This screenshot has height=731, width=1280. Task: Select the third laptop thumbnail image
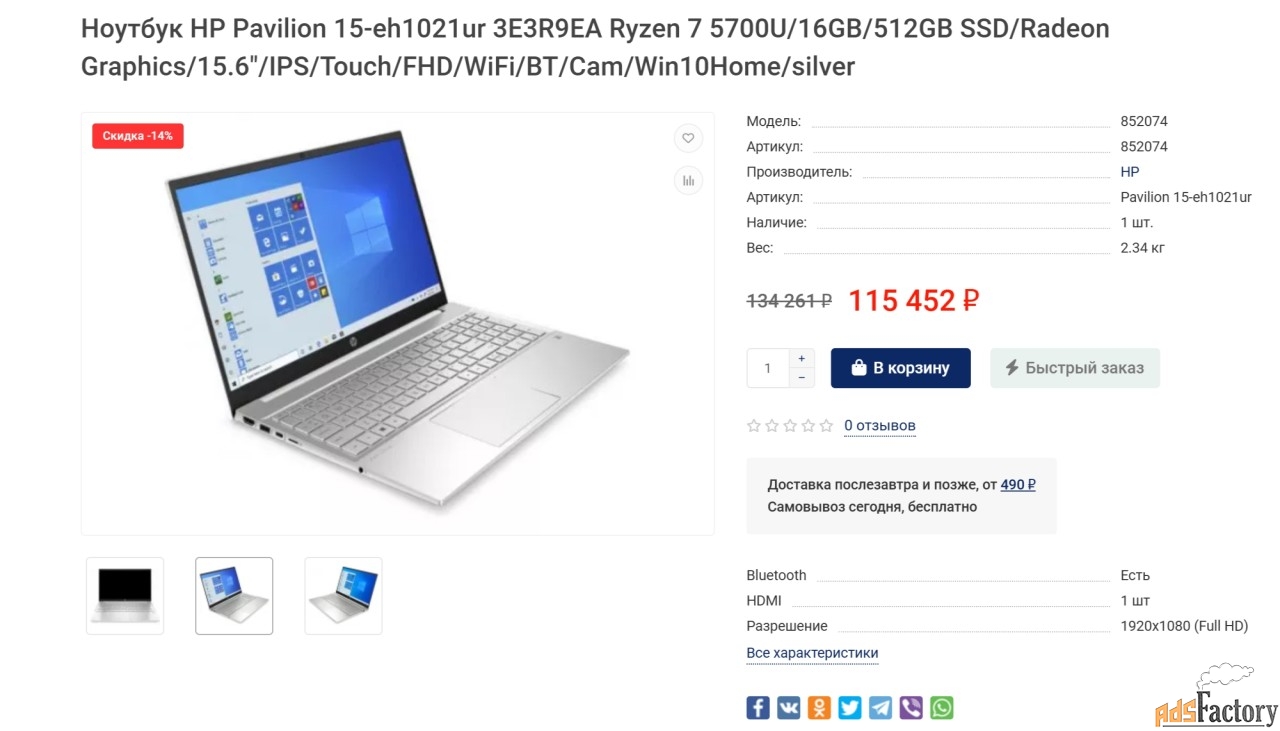tap(343, 596)
